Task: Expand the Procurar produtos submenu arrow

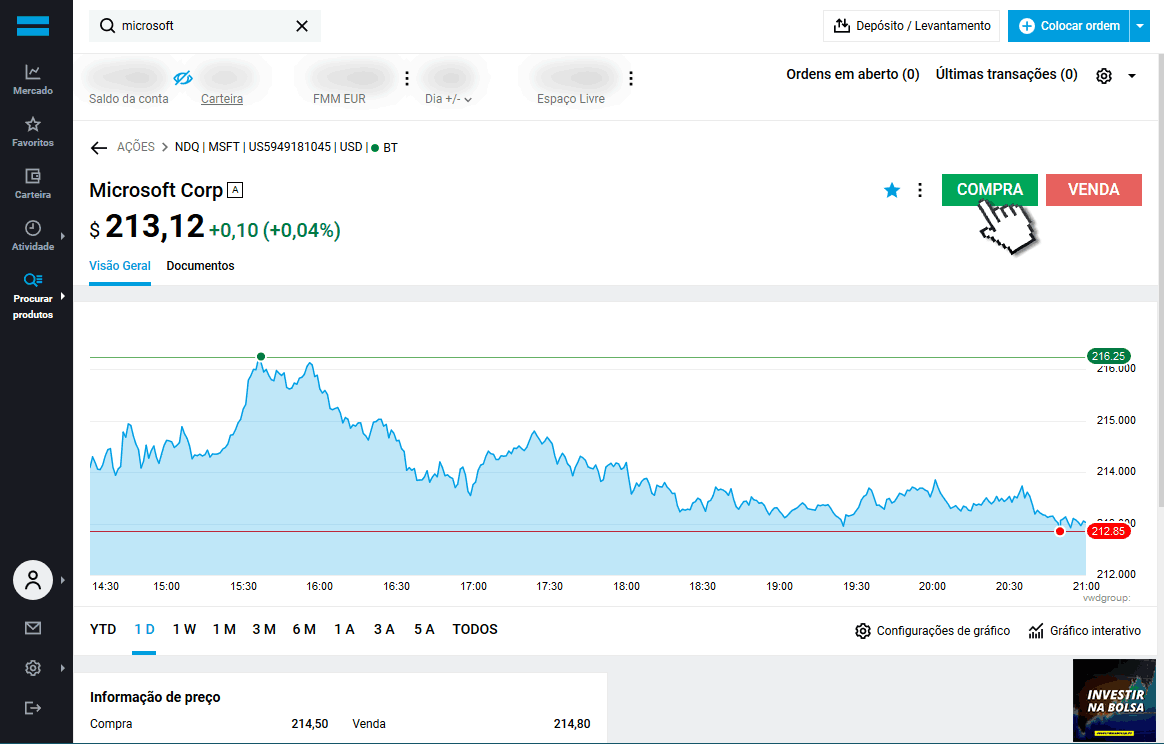Action: click(63, 296)
